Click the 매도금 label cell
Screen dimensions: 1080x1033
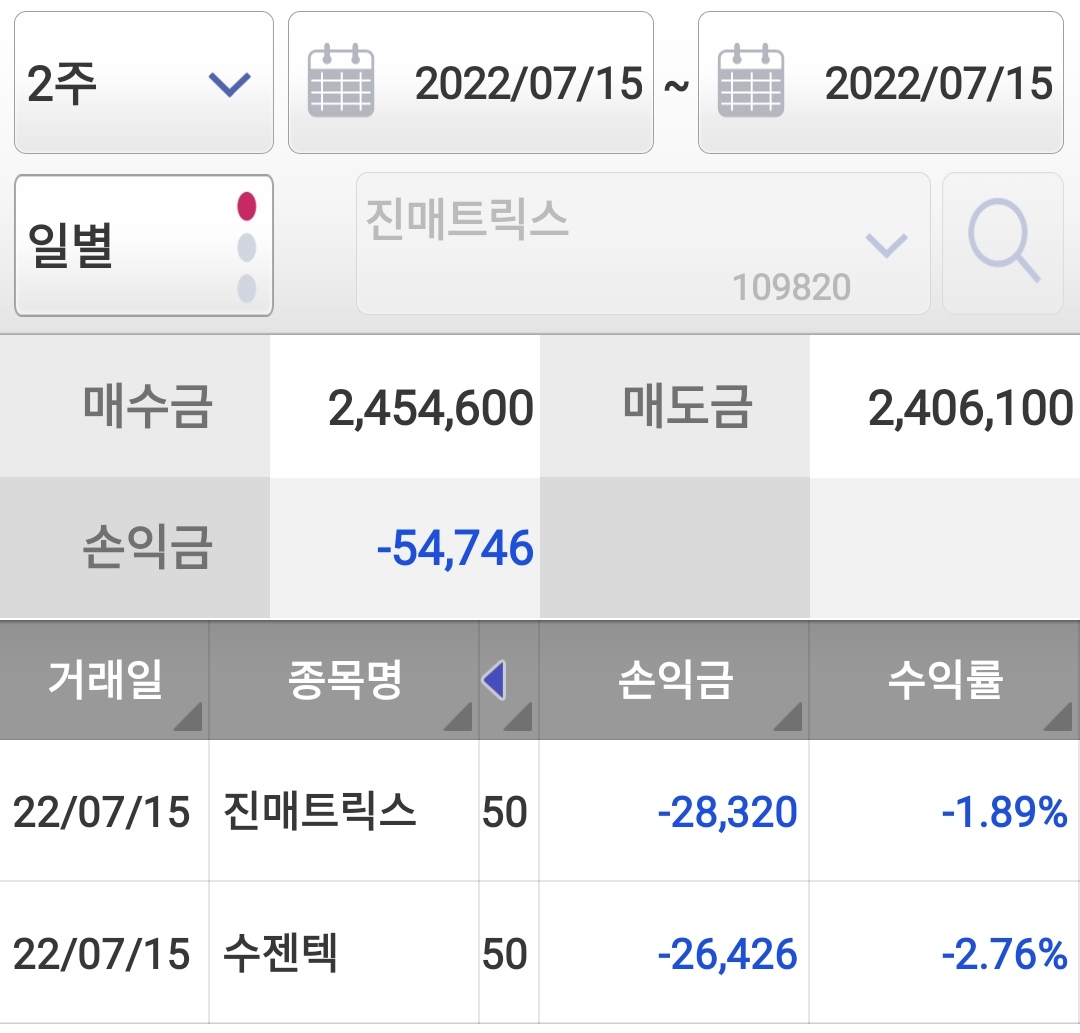pyautogui.click(x=675, y=406)
